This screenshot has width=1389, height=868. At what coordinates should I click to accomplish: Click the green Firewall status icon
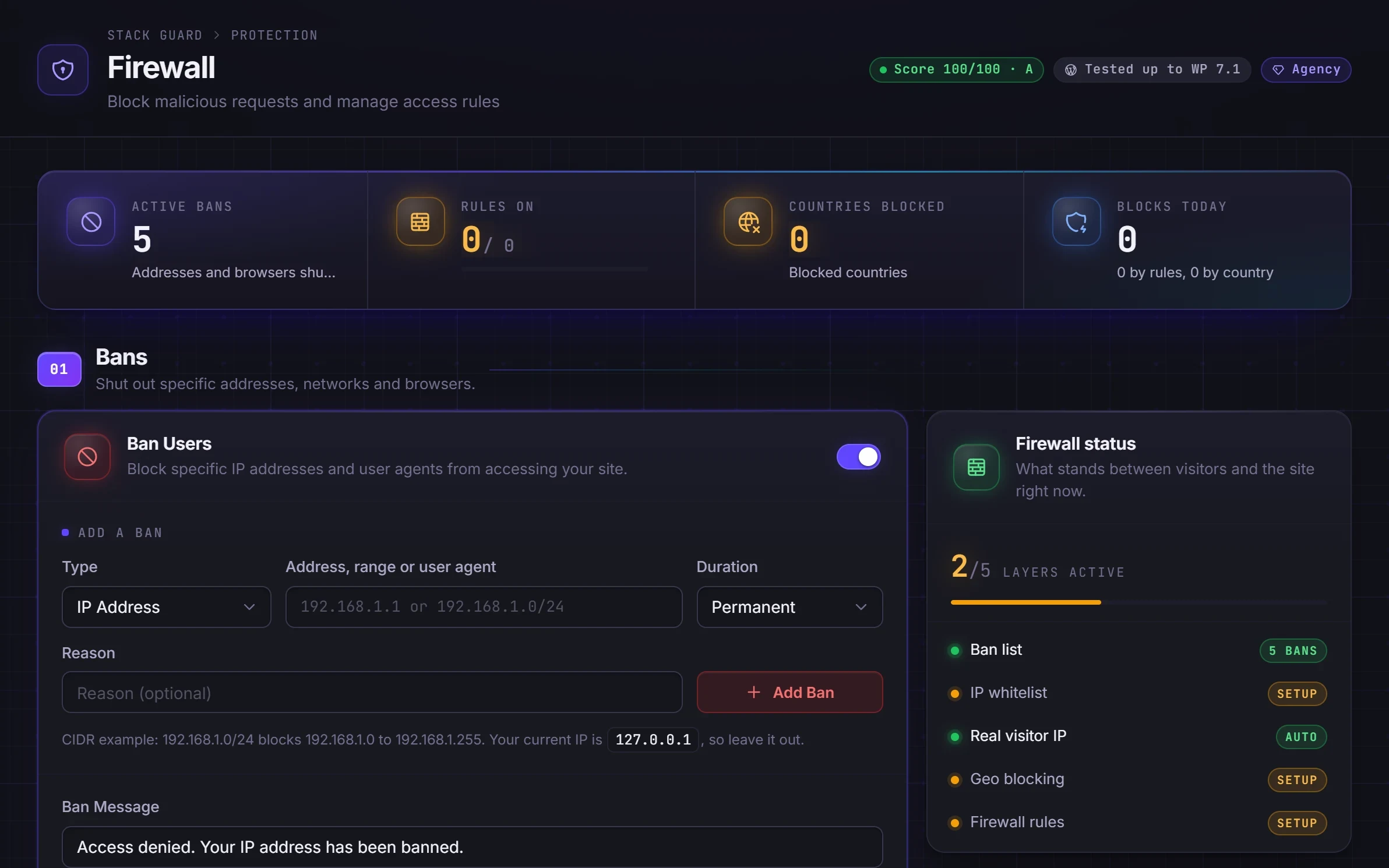976,467
